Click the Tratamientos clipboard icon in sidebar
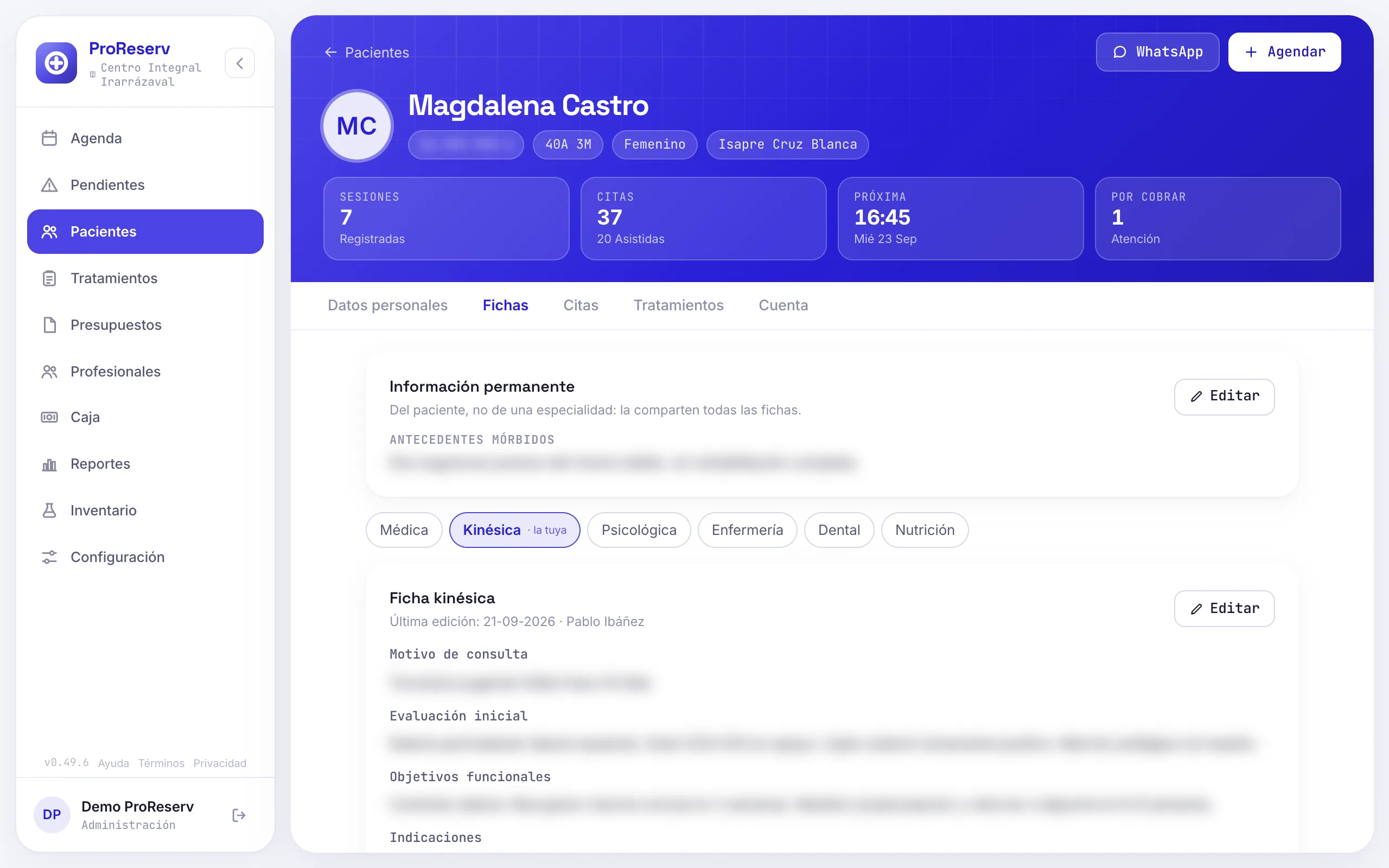 (x=49, y=278)
